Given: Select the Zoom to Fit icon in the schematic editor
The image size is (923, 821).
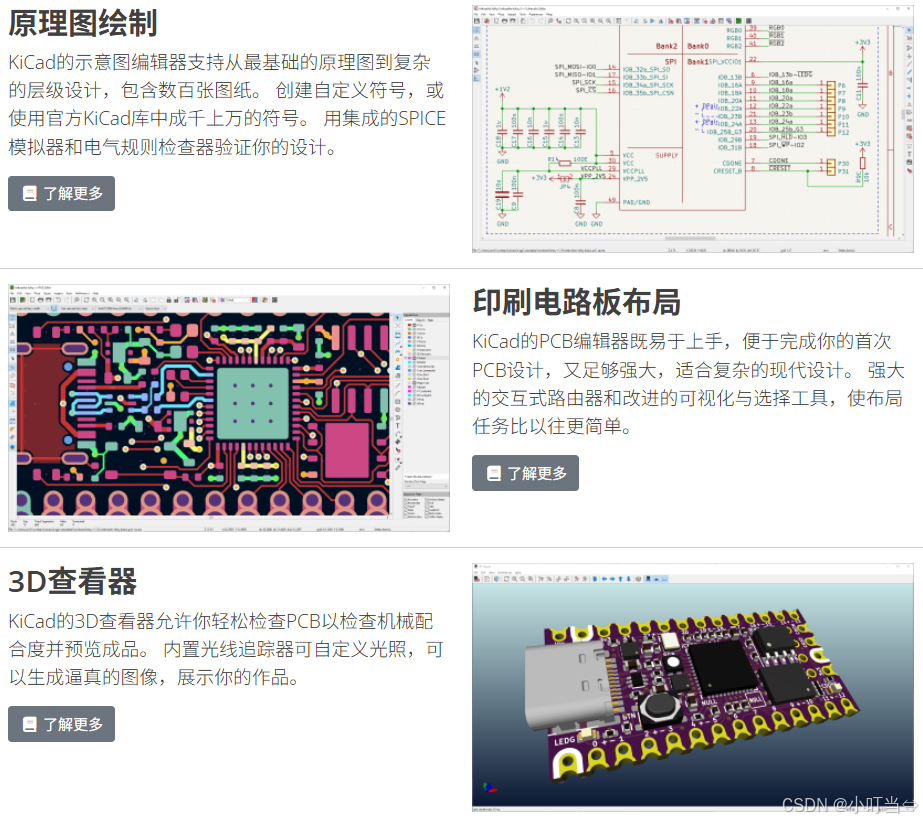Looking at the screenshot, I should [591, 21].
